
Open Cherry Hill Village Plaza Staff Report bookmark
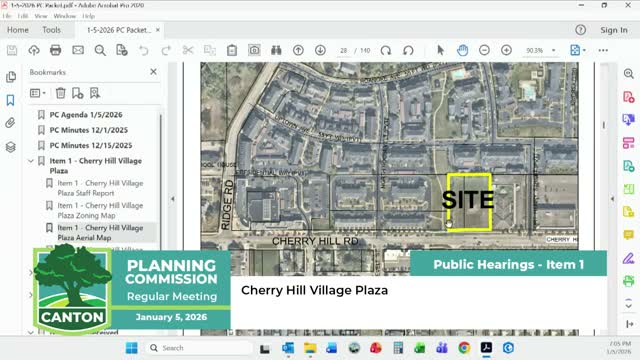point(100,188)
